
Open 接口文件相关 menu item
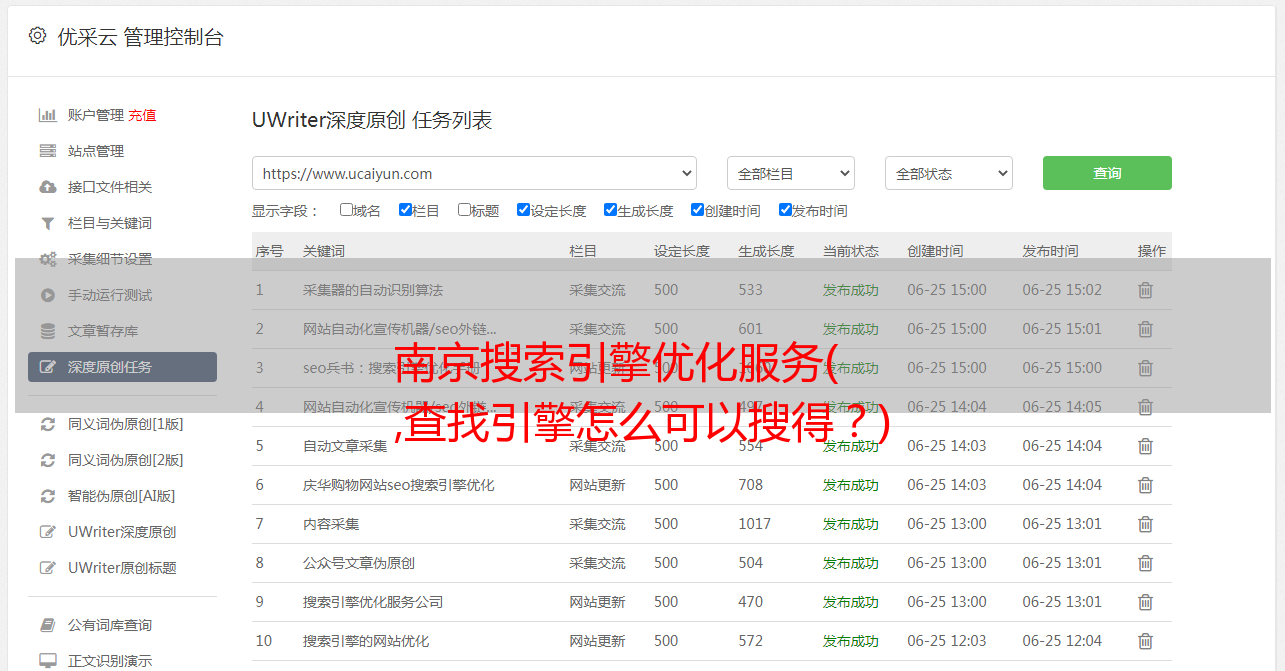click(x=110, y=187)
